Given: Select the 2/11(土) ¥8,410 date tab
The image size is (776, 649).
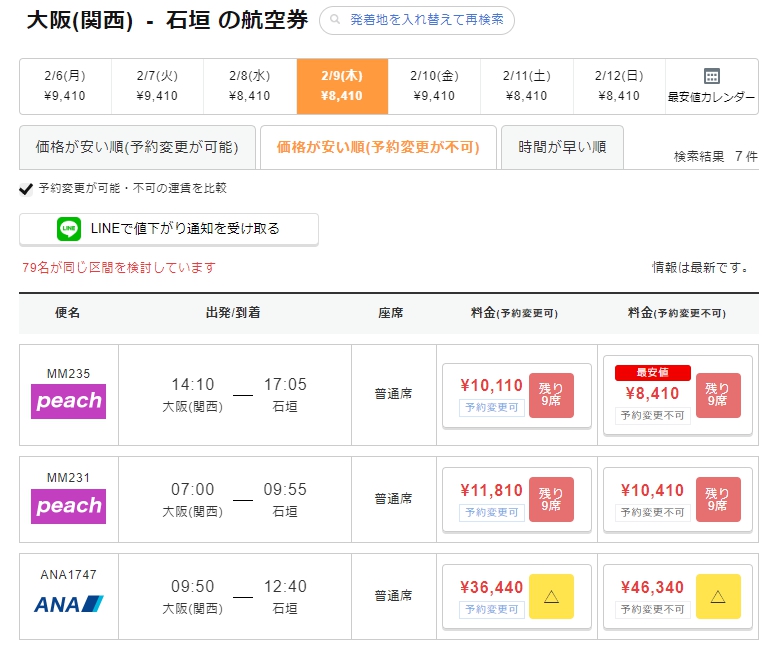Looking at the screenshot, I should (527, 86).
